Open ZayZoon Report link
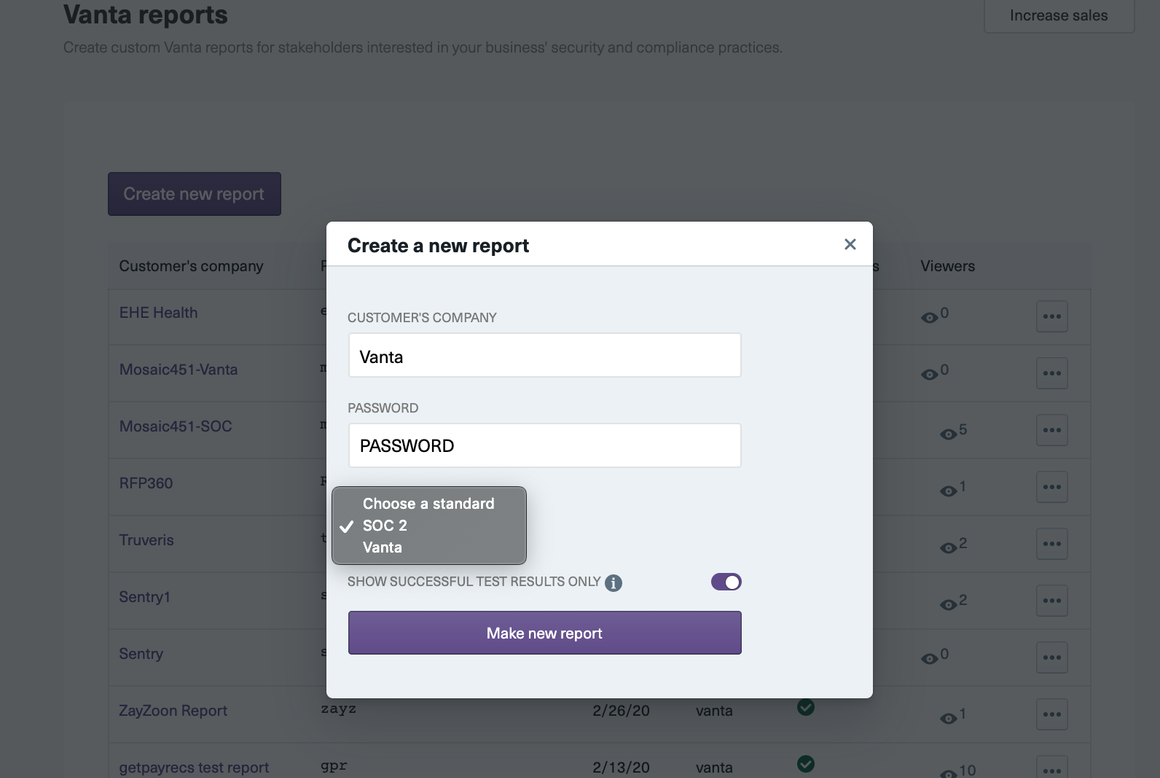The height and width of the screenshot is (778, 1160). [173, 711]
